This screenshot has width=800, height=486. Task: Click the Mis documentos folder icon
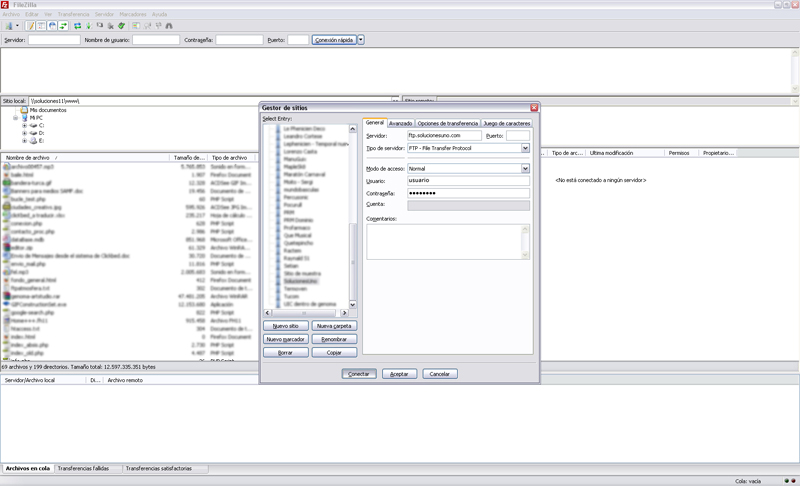pyautogui.click(x=24, y=110)
